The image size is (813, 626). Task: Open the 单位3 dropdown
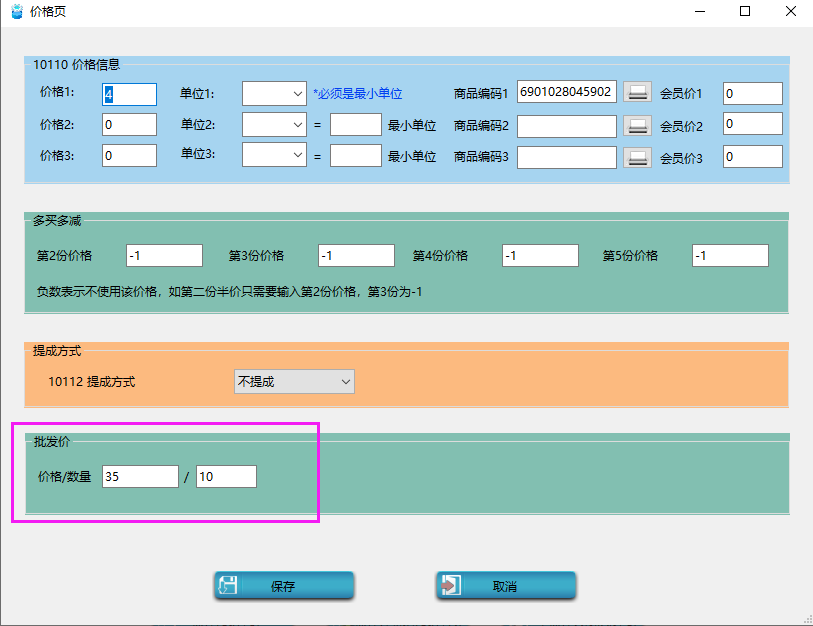274,155
